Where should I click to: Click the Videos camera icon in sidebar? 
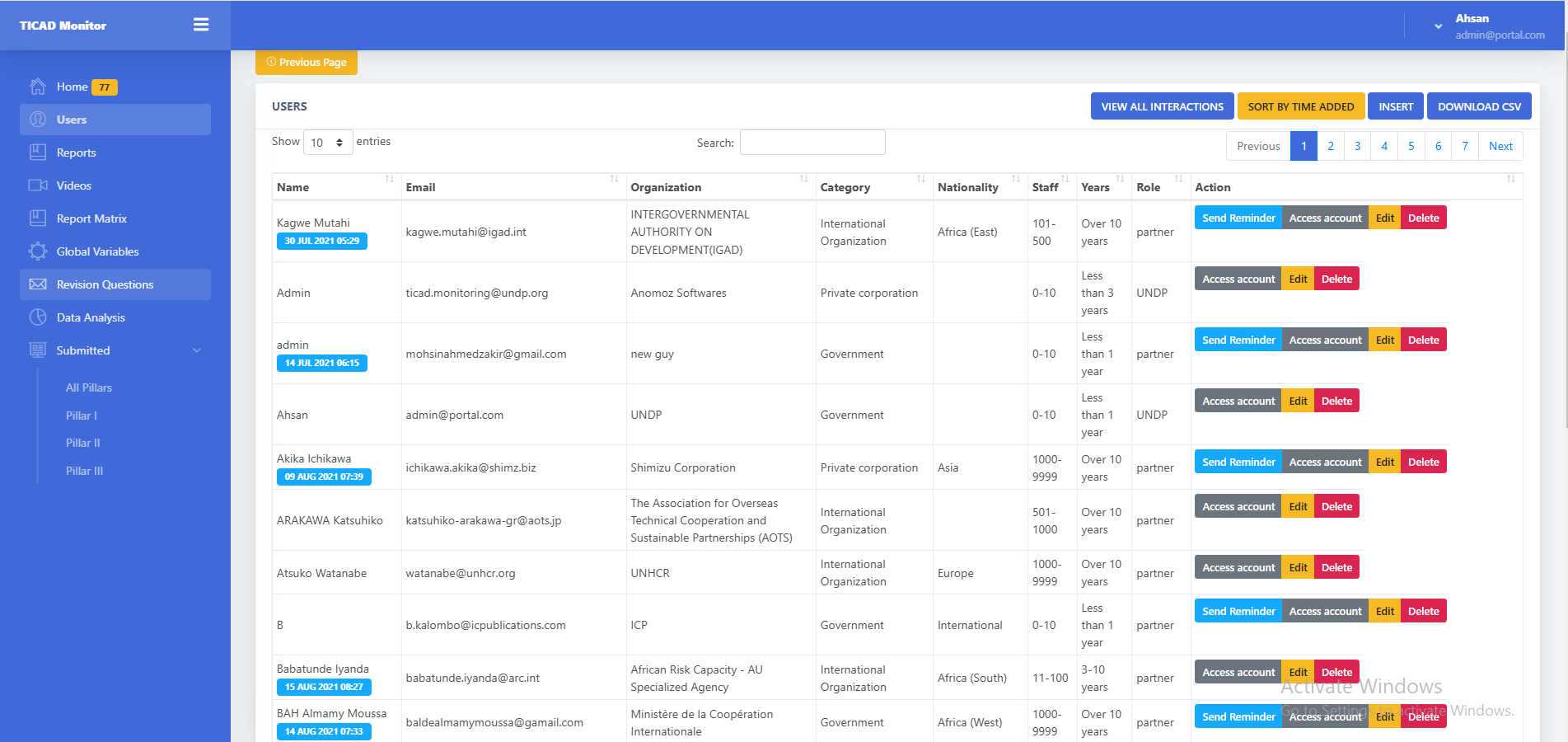point(38,185)
